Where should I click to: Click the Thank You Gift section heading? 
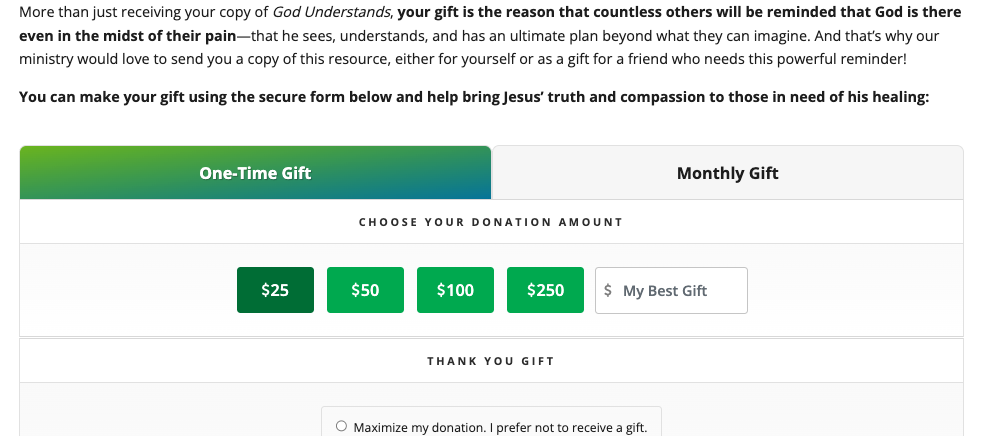tap(490, 361)
